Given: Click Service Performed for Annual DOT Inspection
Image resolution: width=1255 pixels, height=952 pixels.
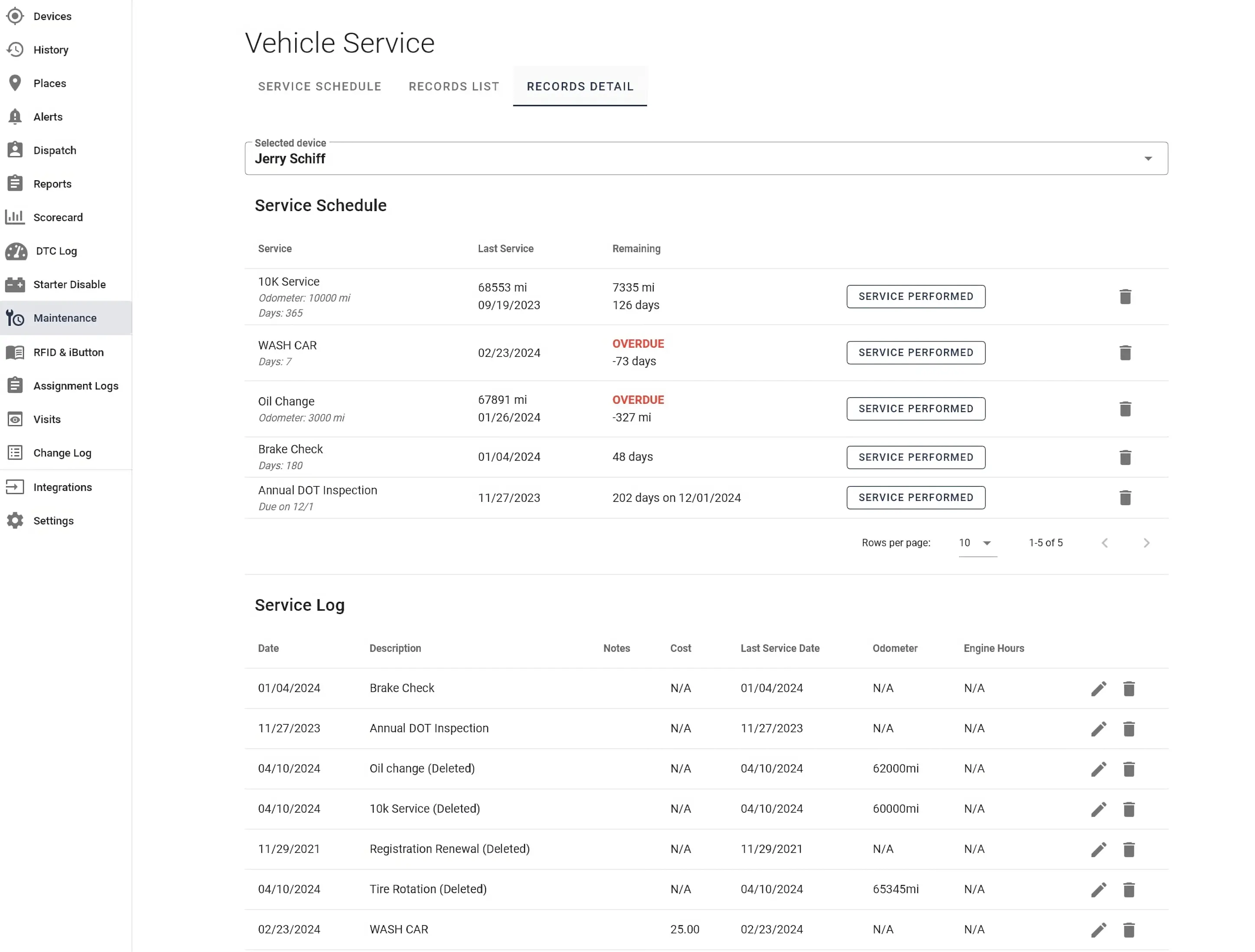Looking at the screenshot, I should [x=915, y=497].
